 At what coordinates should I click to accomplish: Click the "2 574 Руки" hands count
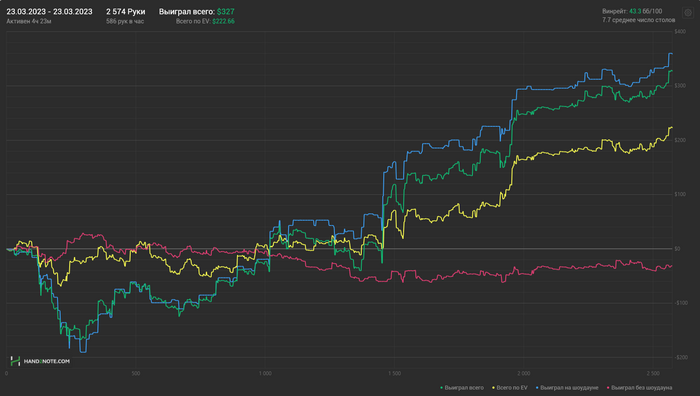125,12
